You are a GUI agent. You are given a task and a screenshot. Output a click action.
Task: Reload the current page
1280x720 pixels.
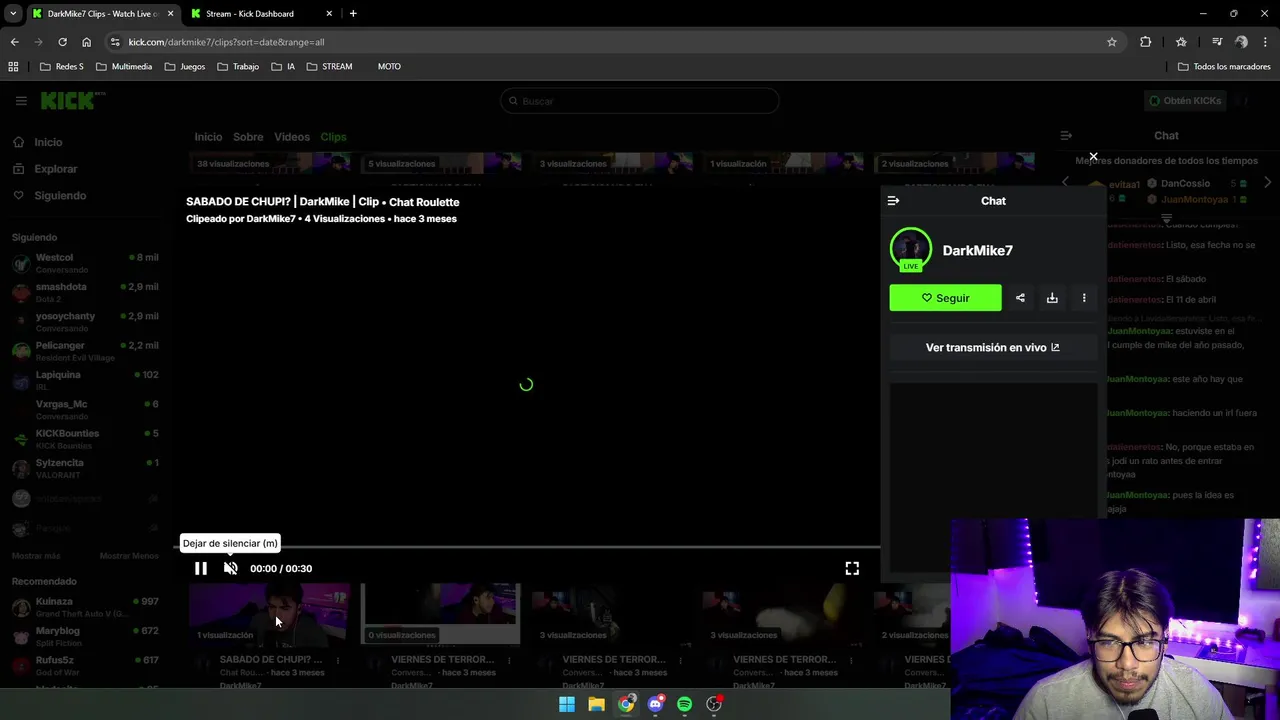(62, 42)
